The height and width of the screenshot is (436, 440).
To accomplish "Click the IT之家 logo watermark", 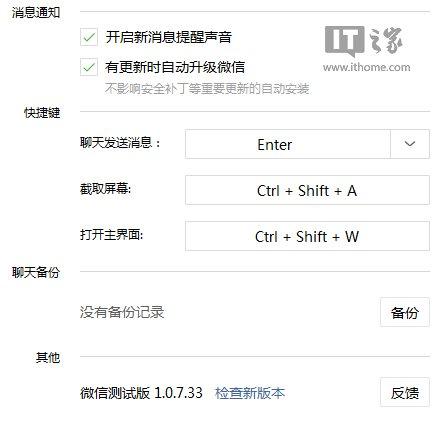I will (364, 41).
